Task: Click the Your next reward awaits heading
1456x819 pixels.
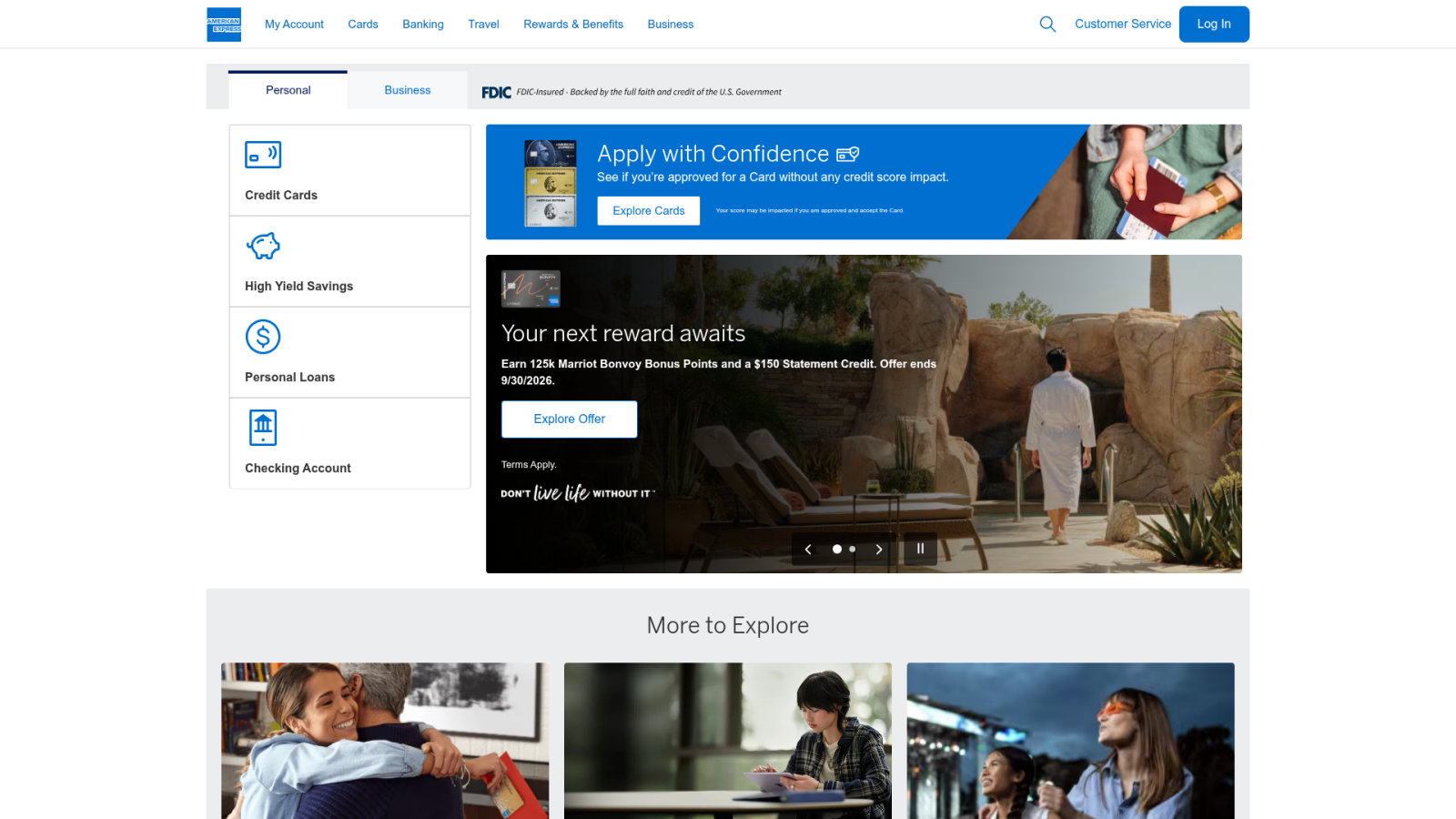Action: tap(623, 333)
